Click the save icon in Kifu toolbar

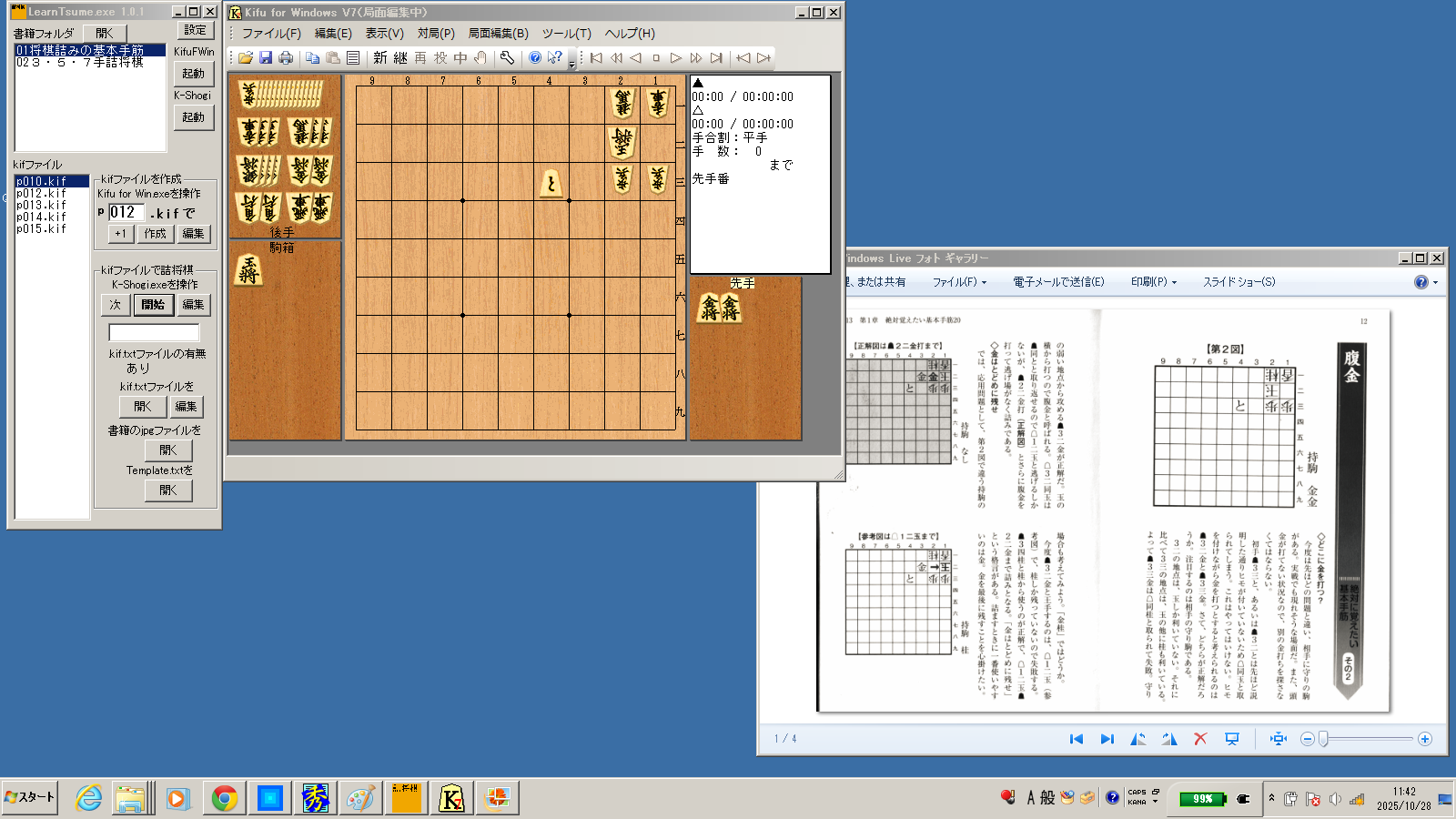tap(266, 58)
